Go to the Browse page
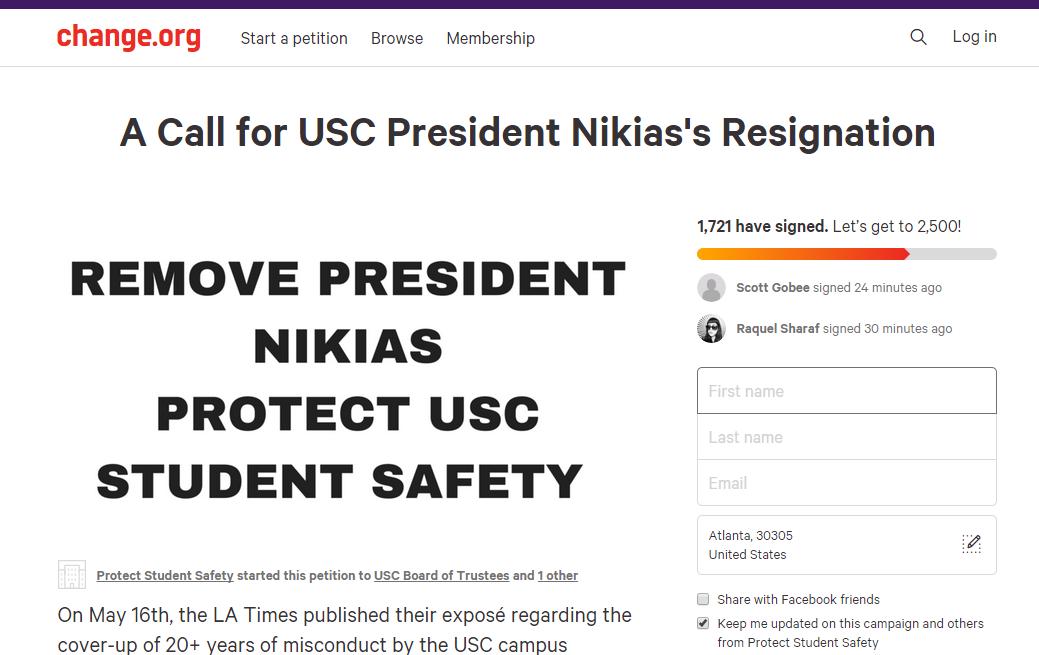 pyautogui.click(x=397, y=38)
